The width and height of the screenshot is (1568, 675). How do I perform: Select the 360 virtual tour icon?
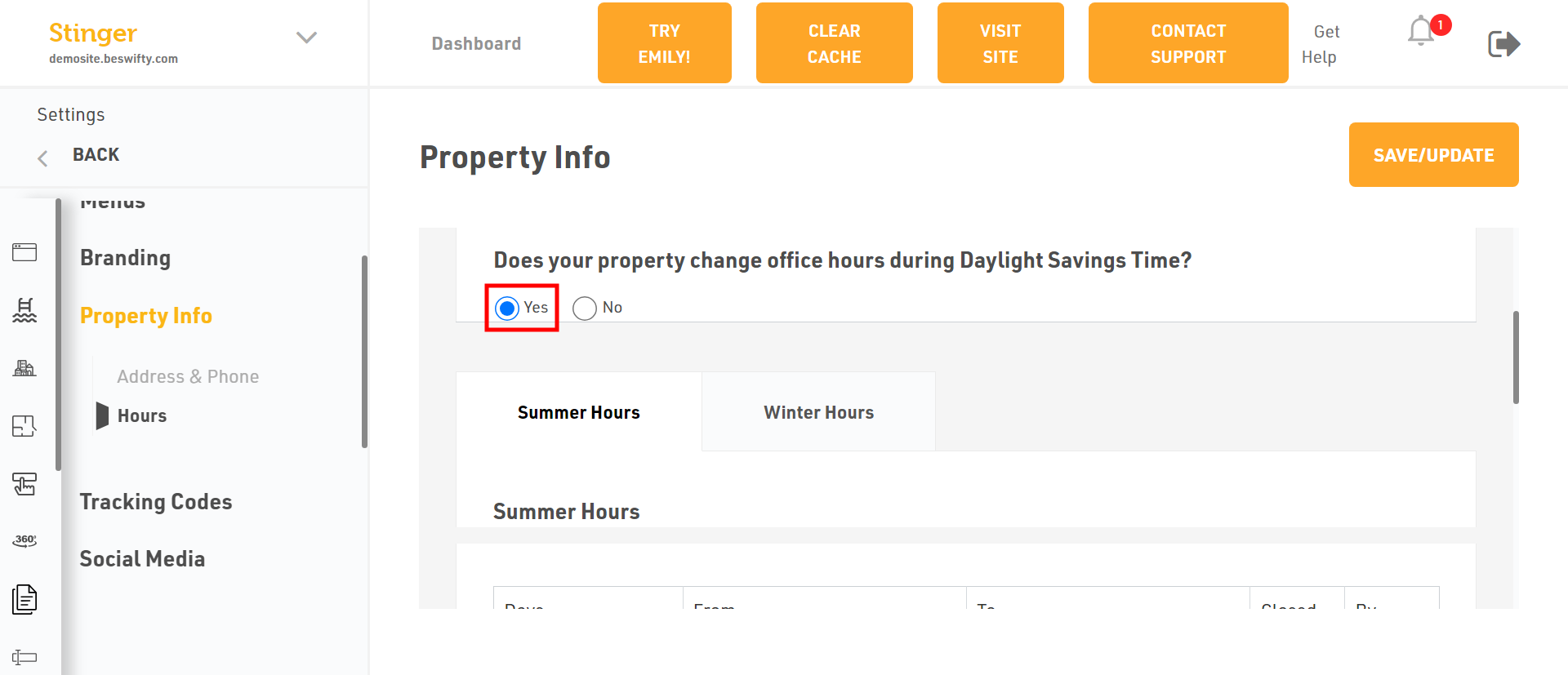[x=24, y=540]
